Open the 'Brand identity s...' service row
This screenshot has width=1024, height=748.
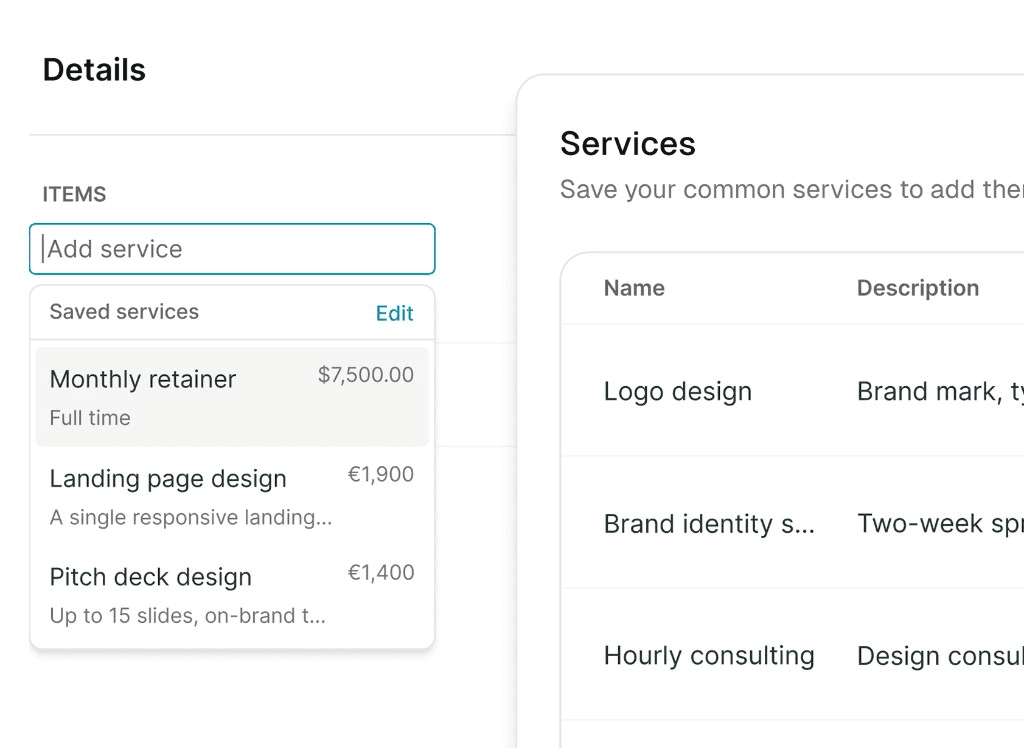(x=792, y=523)
